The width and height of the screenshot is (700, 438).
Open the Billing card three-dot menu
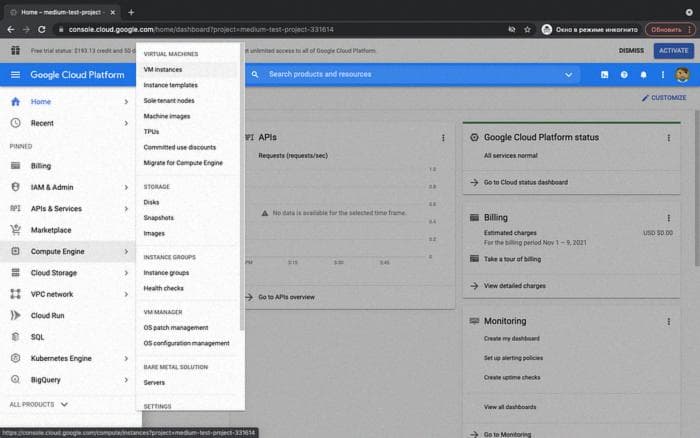[669, 218]
